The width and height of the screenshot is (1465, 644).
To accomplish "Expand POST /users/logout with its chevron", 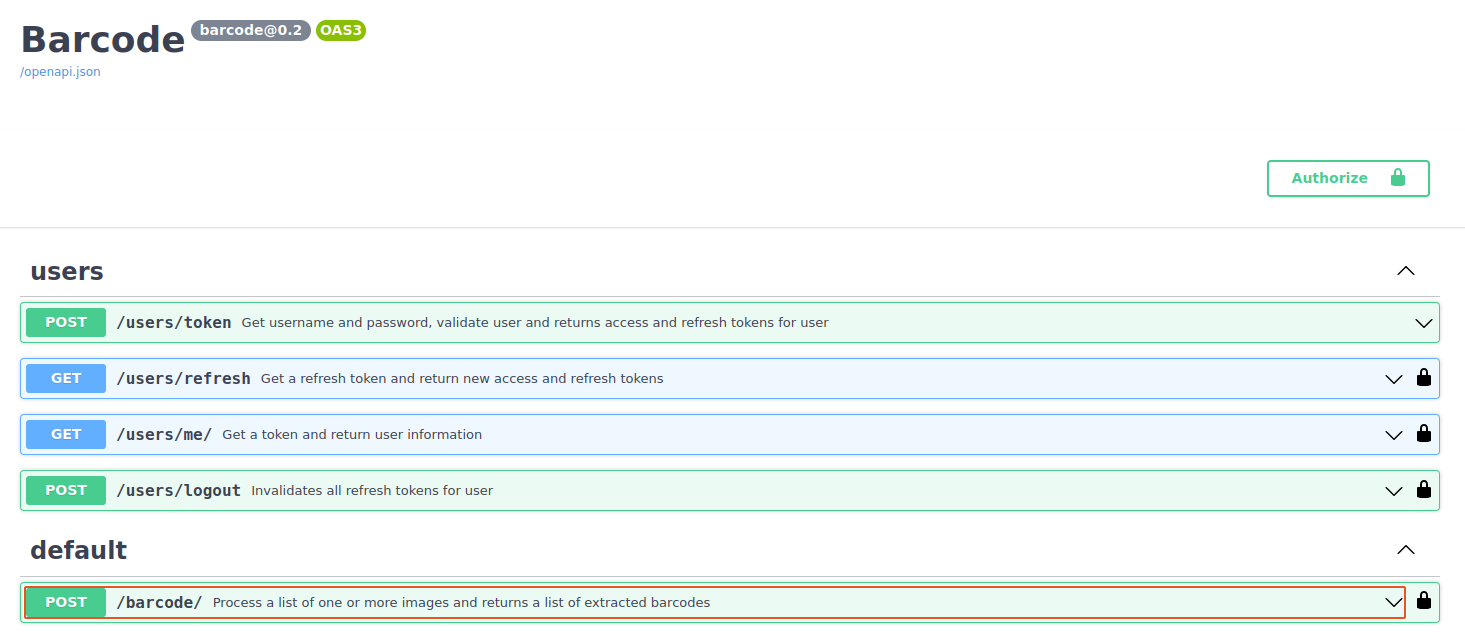I will coord(1394,491).
